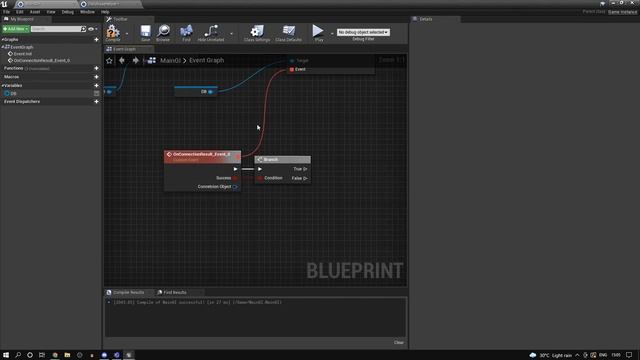The height and width of the screenshot is (360, 640).
Task: Open notification center in system tray
Action: click(629, 355)
